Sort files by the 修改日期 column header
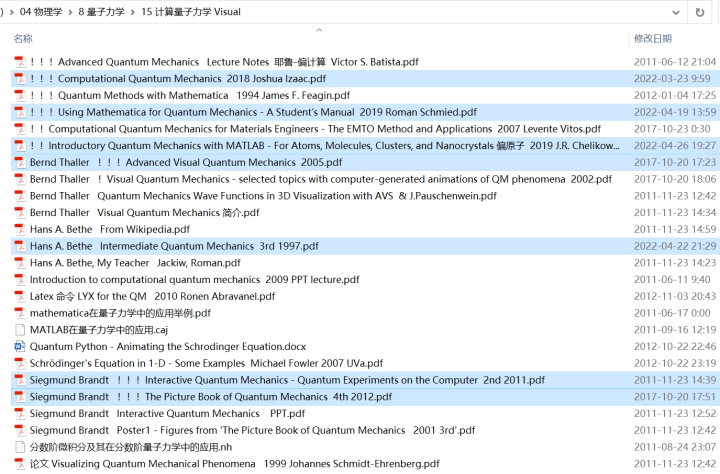Screen dimensions: 720x474 point(652,39)
